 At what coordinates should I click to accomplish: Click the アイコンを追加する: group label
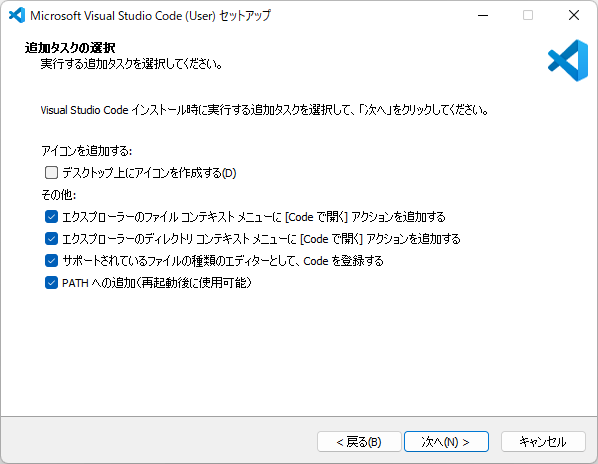click(87, 151)
